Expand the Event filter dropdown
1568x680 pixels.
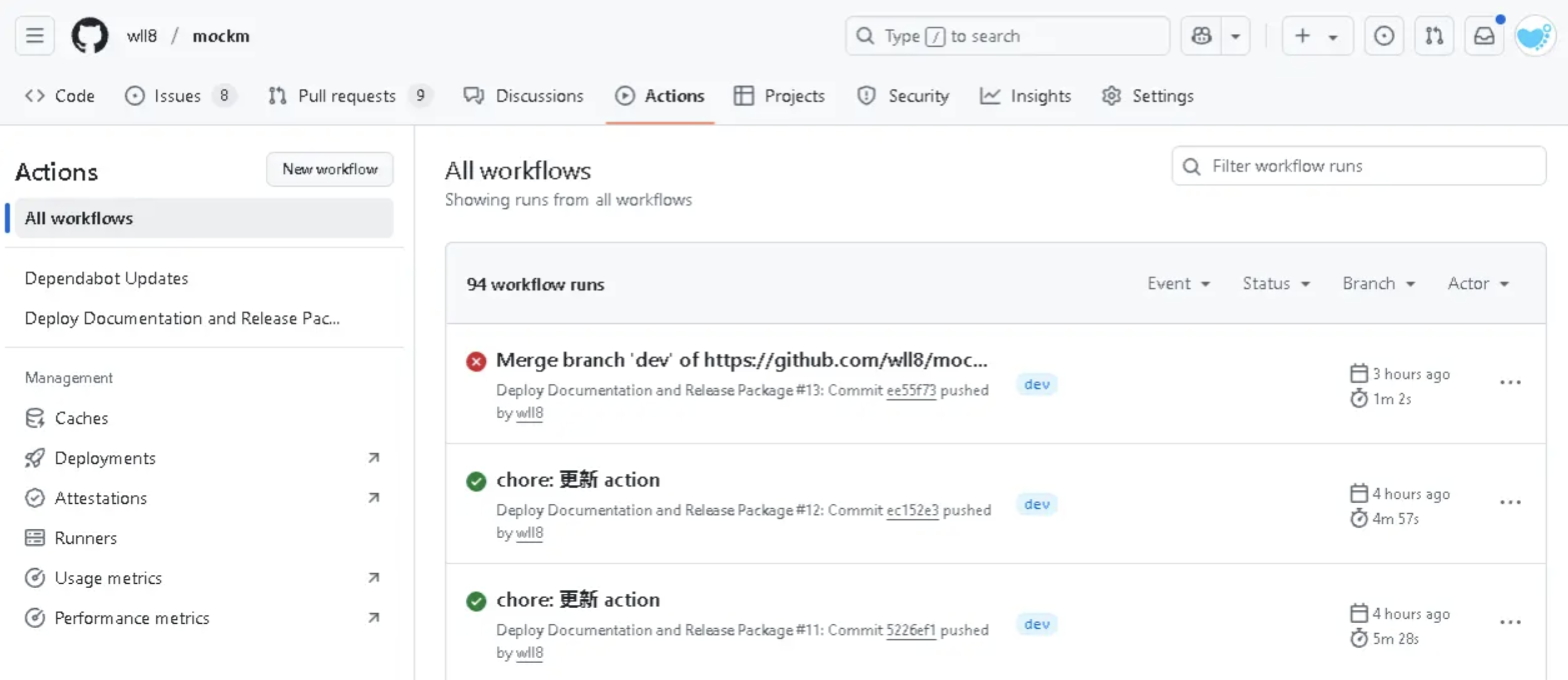pos(1179,284)
